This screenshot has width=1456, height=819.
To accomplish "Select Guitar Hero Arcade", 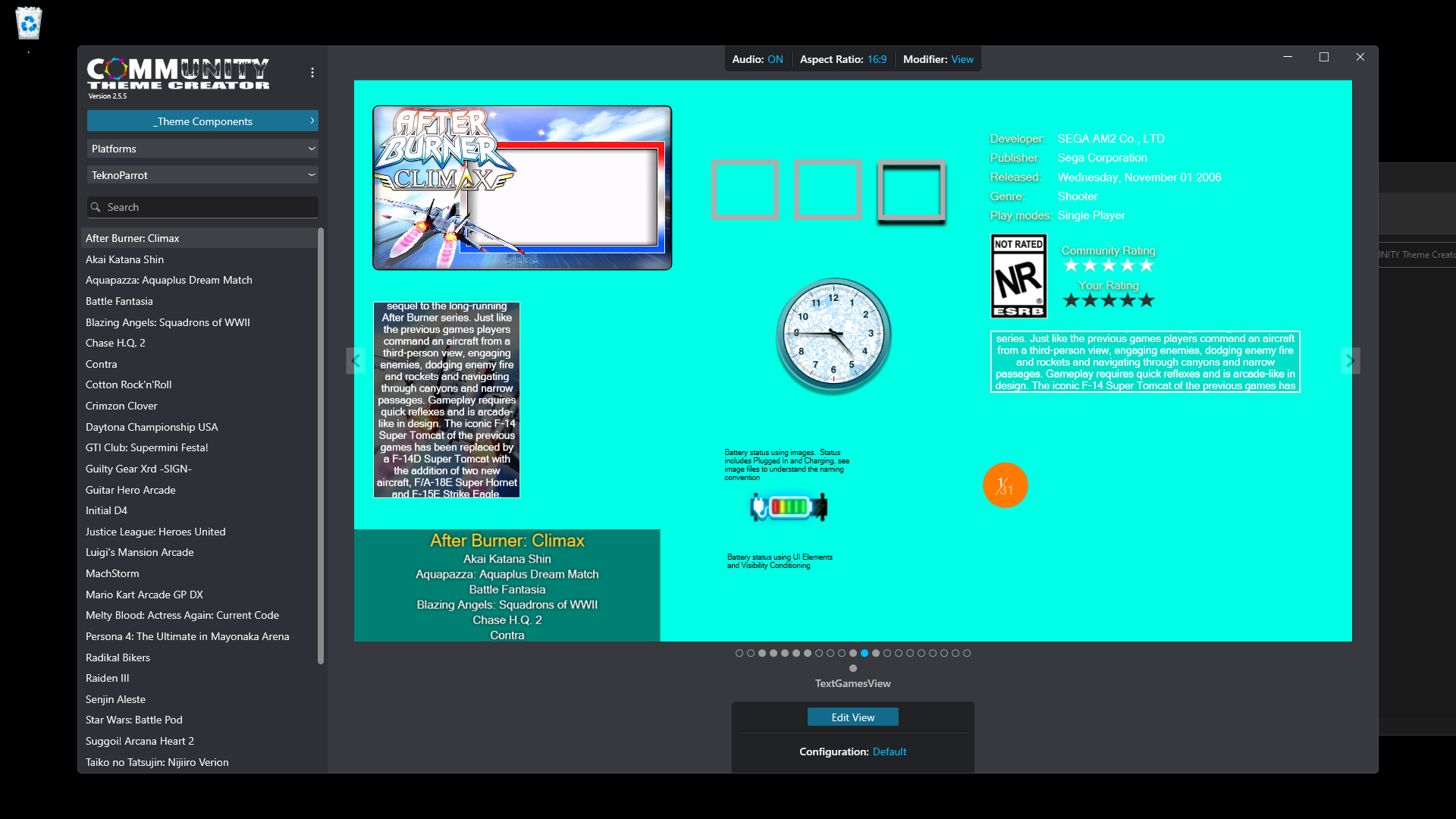I will click(x=199, y=490).
